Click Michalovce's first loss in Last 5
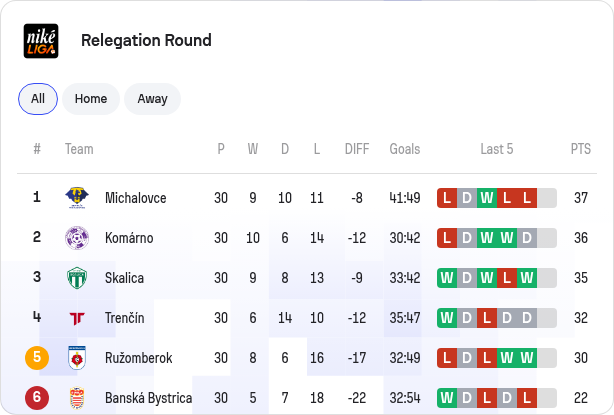The height and width of the screenshot is (415, 614). coord(447,198)
